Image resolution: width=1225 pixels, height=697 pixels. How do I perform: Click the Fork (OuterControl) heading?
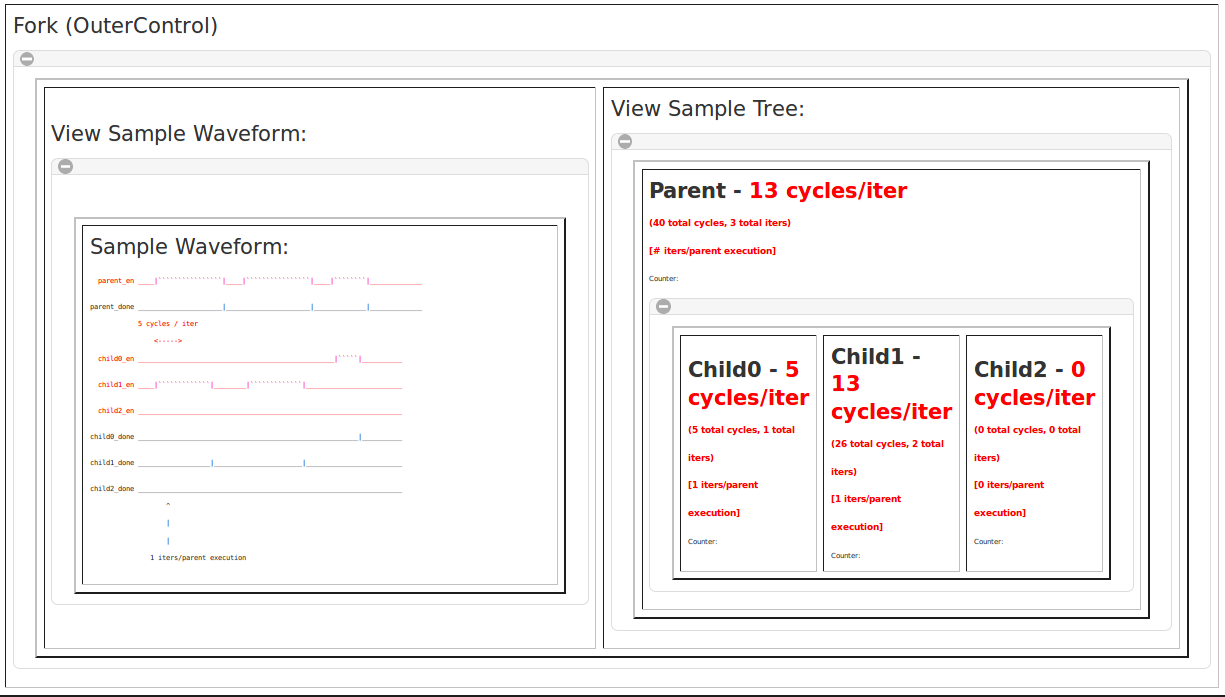116,26
